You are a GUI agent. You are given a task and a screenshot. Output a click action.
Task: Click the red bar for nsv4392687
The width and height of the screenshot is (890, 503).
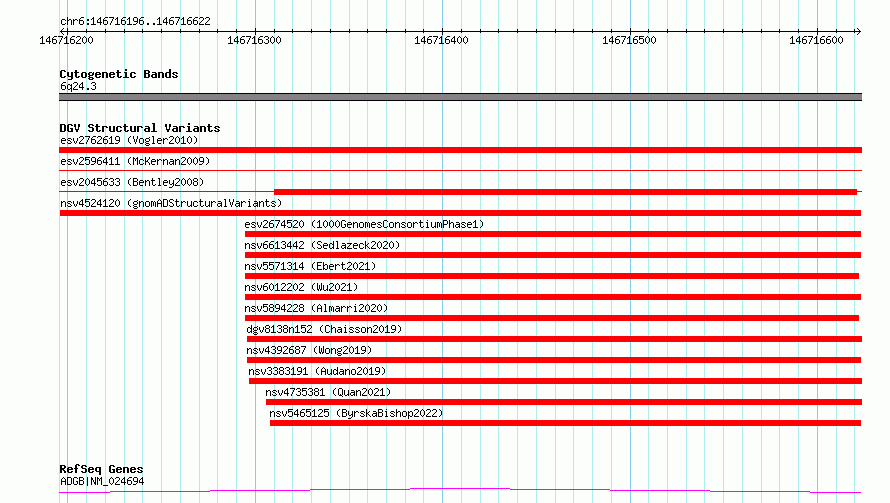(x=554, y=360)
